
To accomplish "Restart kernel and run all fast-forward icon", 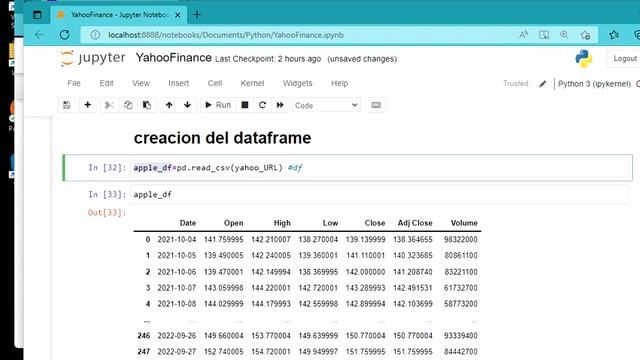I will 280,105.
